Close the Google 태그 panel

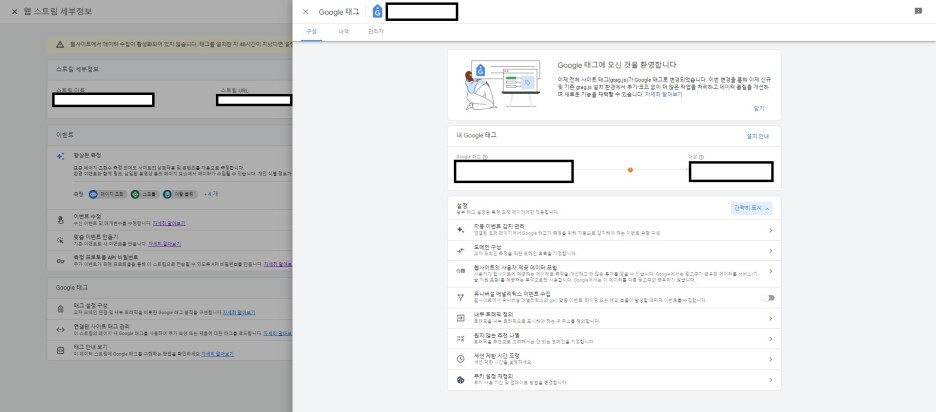pos(306,11)
